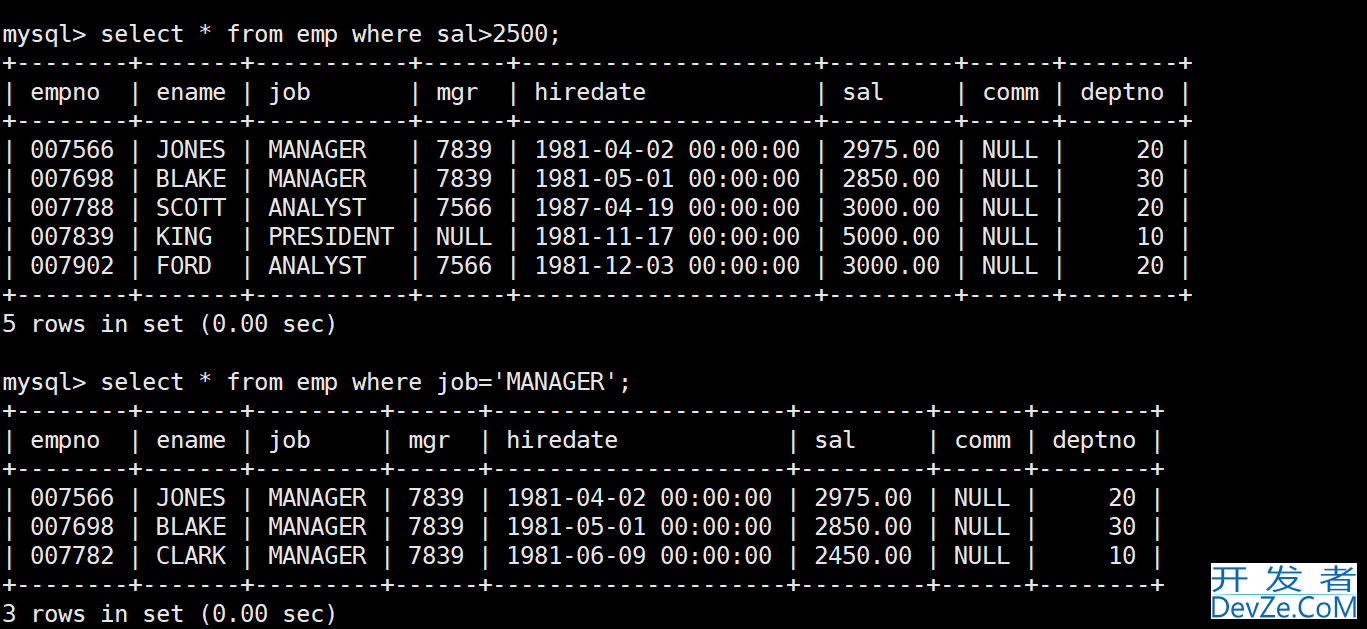Click ANALYST in FORD's row
Image resolution: width=1367 pixels, height=629 pixels.
coord(317,266)
